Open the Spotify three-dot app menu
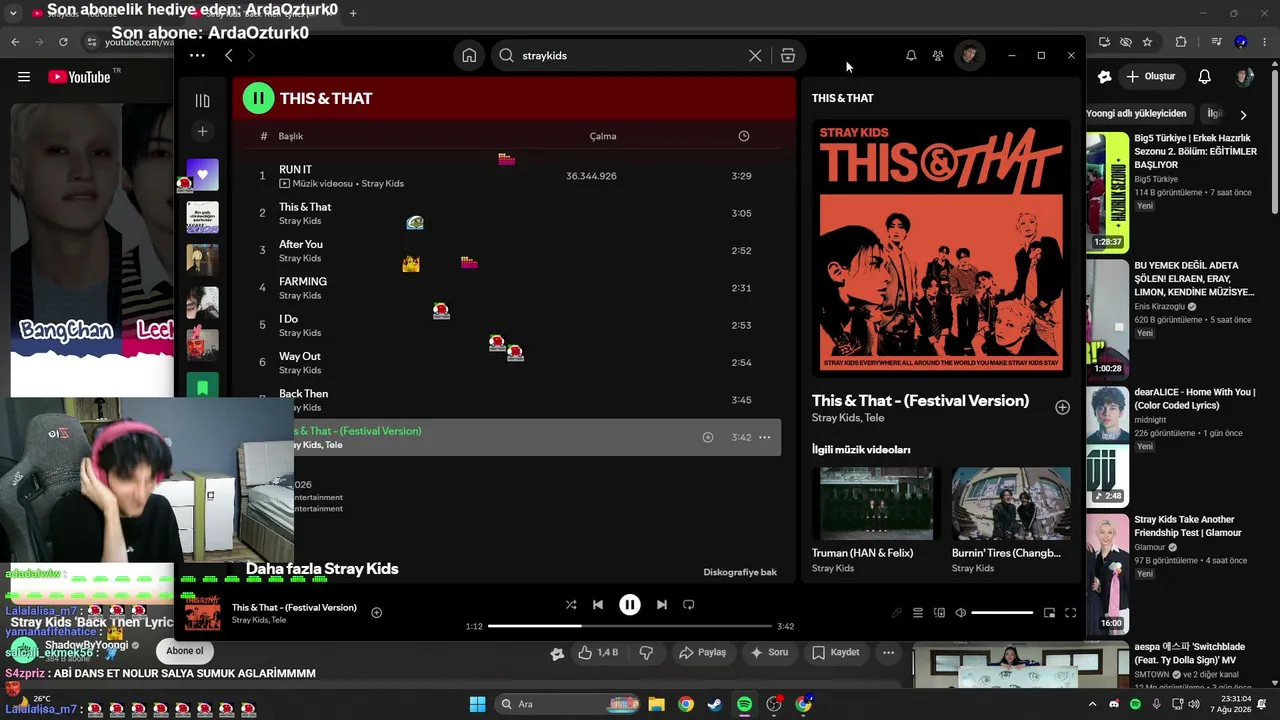1280x720 pixels. pos(197,56)
